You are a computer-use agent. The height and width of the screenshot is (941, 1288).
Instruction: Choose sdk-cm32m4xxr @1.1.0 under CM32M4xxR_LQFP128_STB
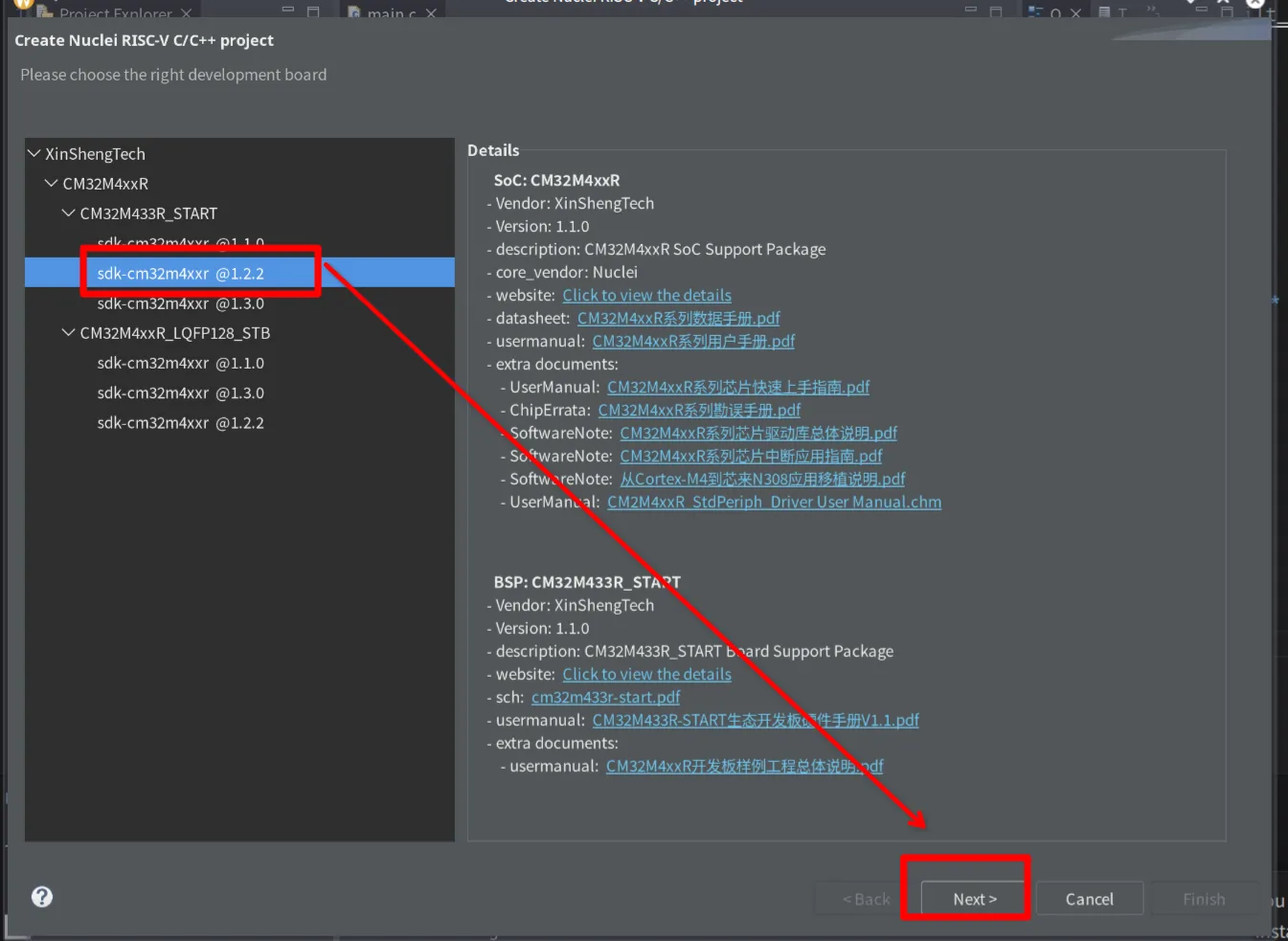point(180,364)
